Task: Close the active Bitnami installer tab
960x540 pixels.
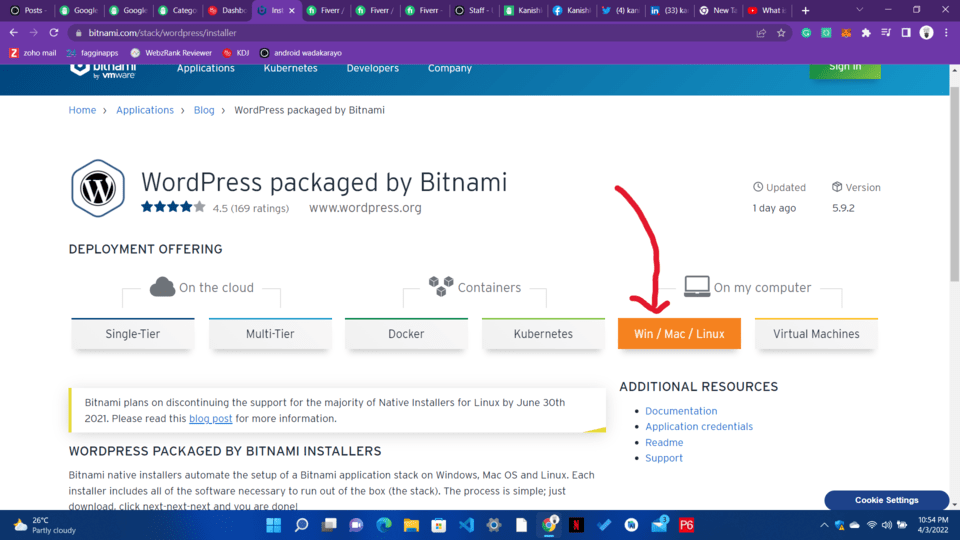Action: pos(292,10)
